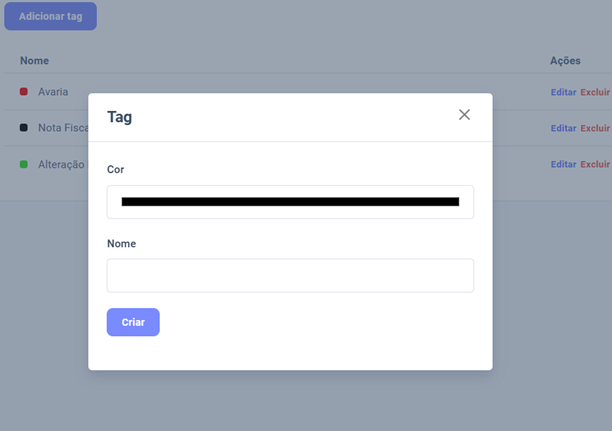Click the Ações column header

coord(565,61)
